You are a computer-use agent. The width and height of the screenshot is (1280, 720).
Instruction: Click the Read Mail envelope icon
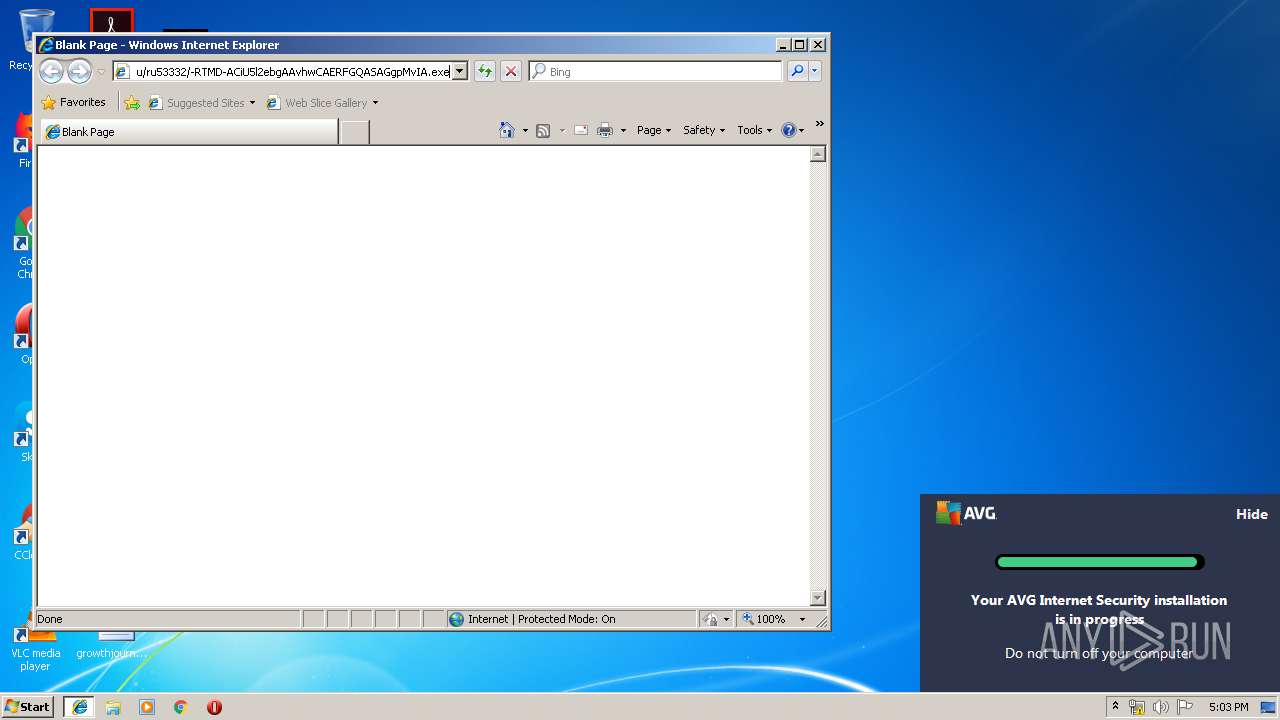tap(581, 130)
